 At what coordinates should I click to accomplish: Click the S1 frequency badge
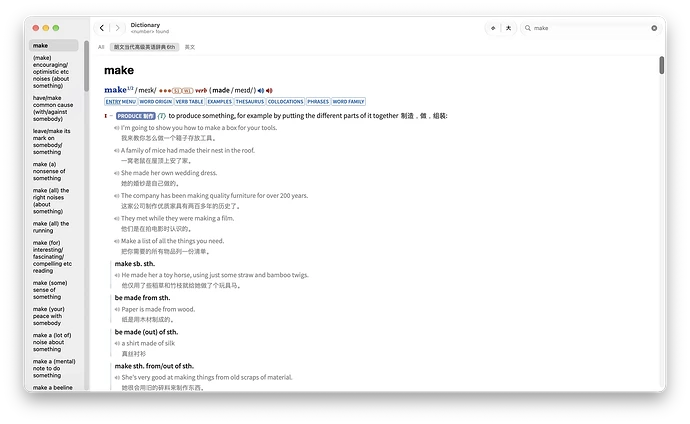(176, 91)
